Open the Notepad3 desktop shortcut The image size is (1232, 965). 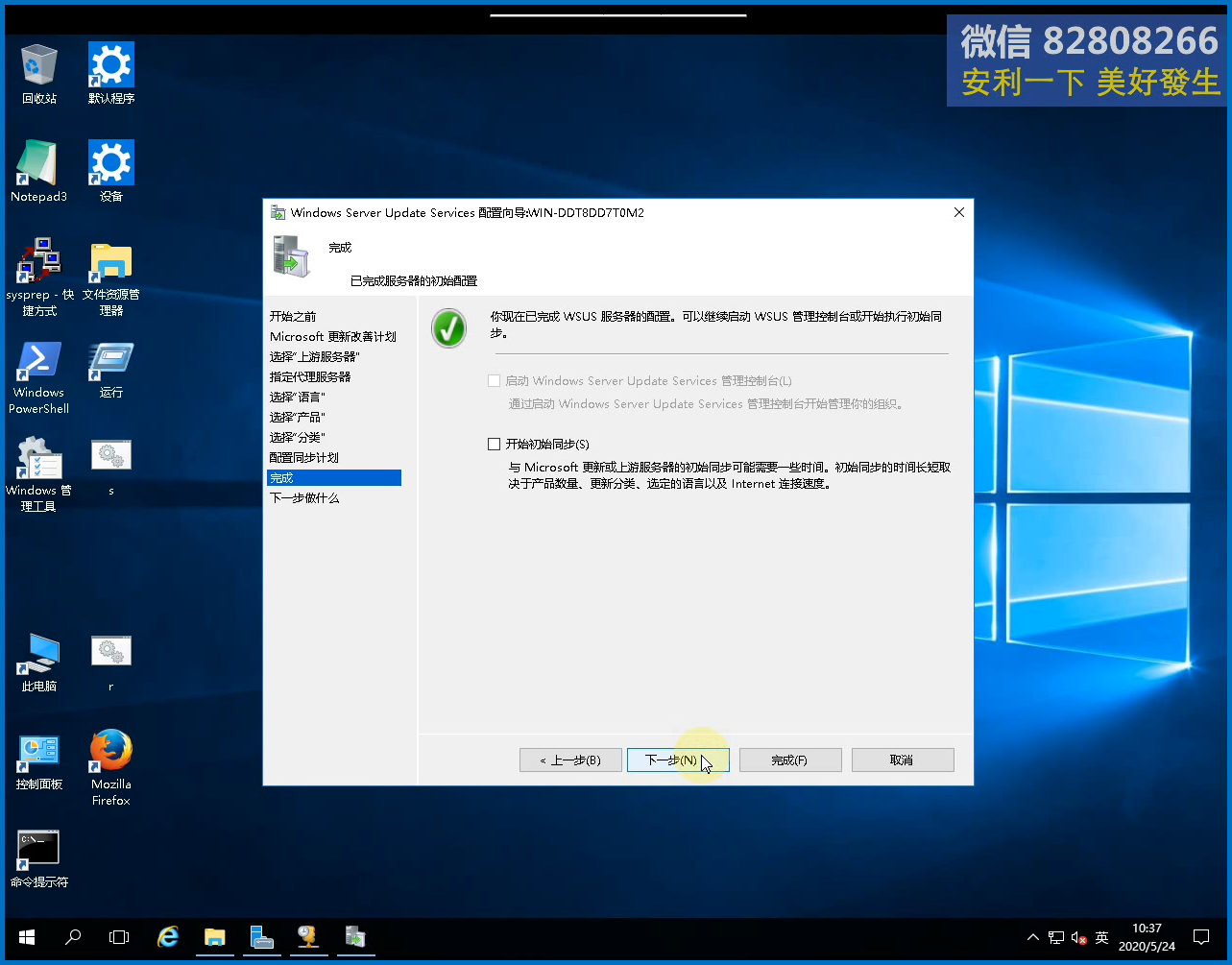[x=38, y=172]
